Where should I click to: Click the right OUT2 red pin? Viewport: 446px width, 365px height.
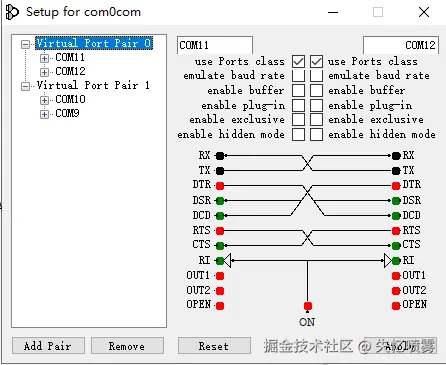coord(396,291)
